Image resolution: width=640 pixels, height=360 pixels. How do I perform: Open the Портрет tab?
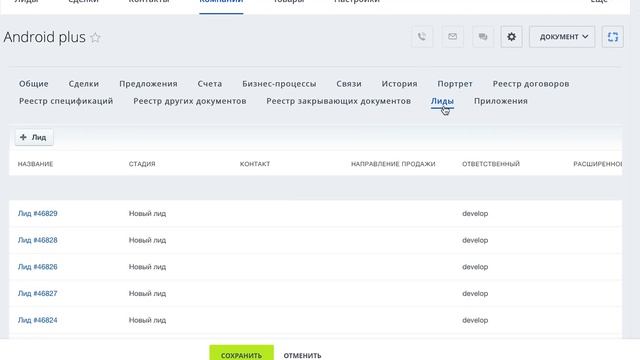pos(455,84)
